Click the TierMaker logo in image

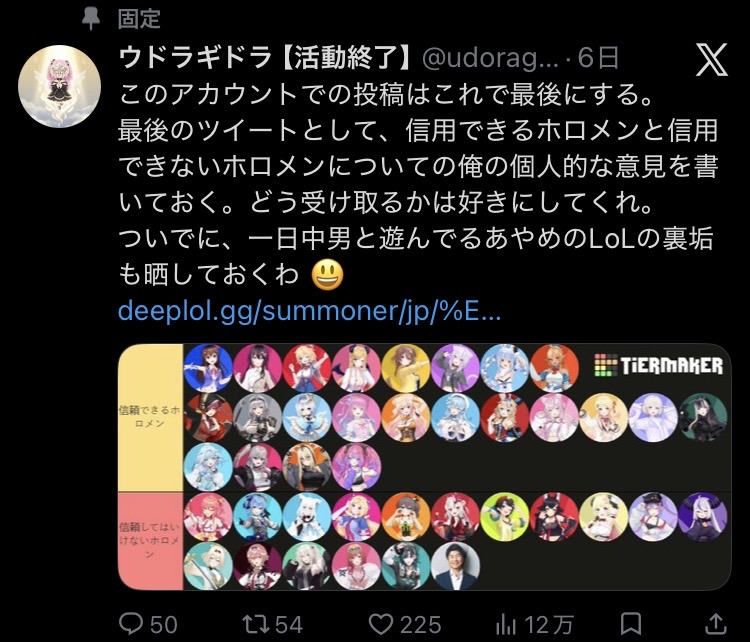tap(659, 365)
